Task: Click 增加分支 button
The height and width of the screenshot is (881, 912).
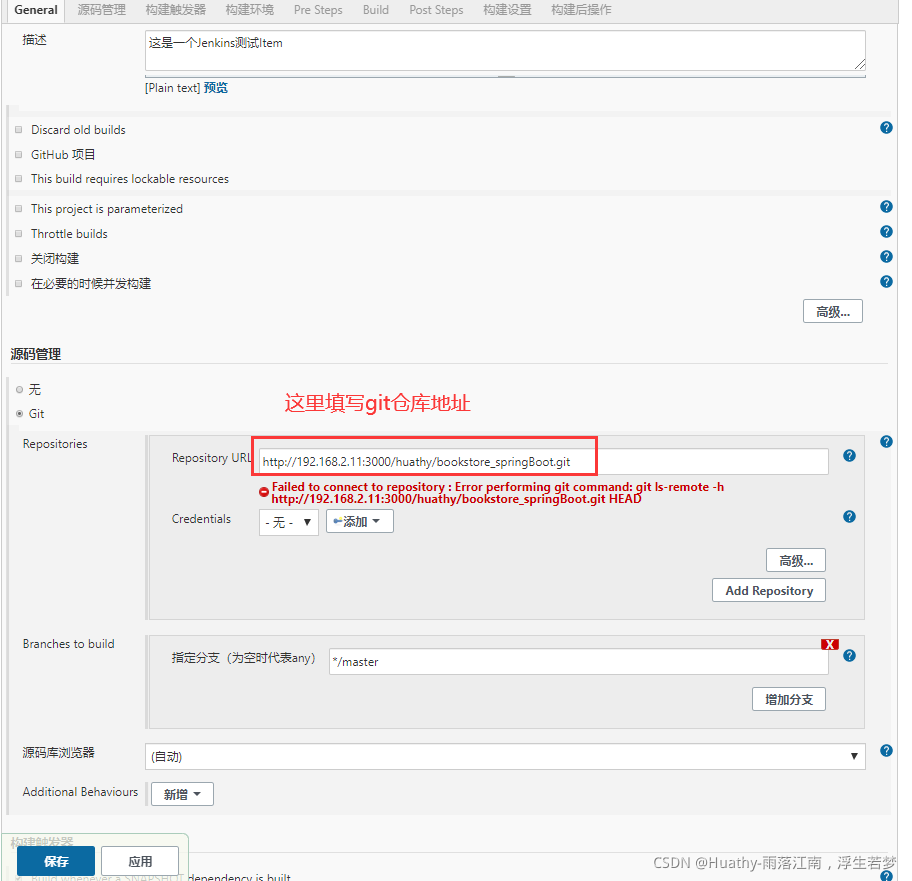Action: click(788, 699)
